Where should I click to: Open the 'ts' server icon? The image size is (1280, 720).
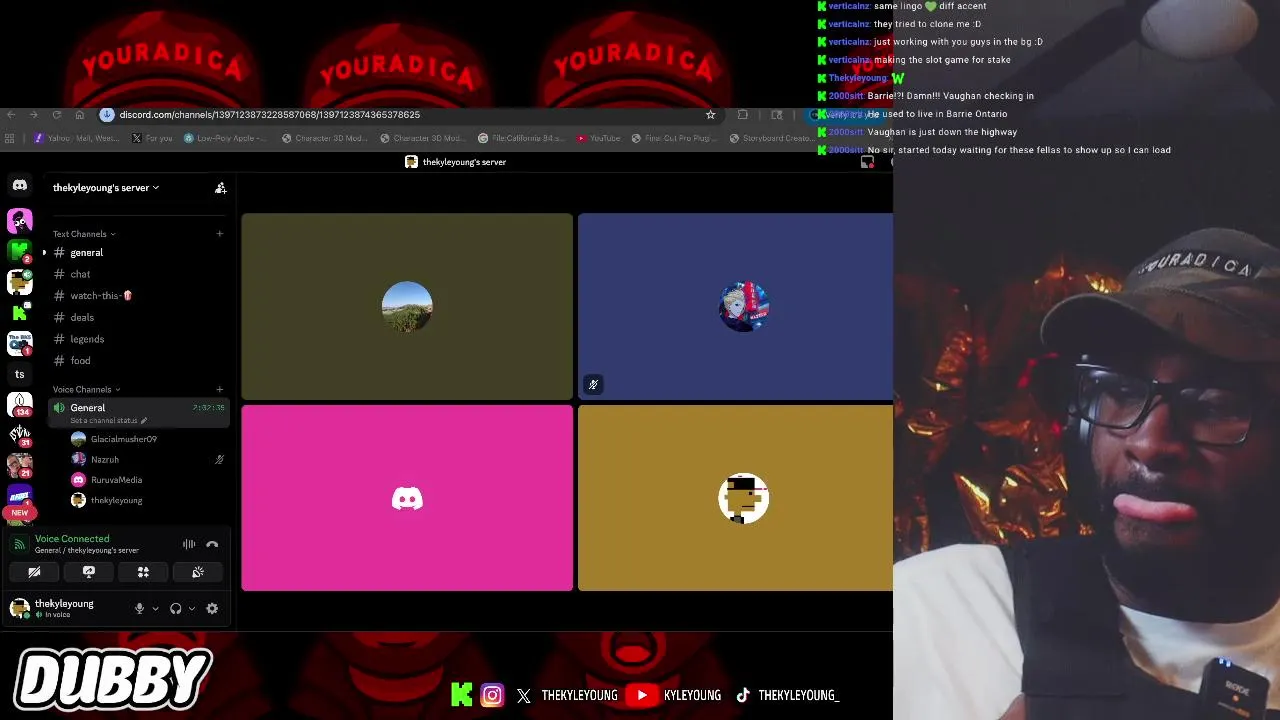(x=19, y=374)
